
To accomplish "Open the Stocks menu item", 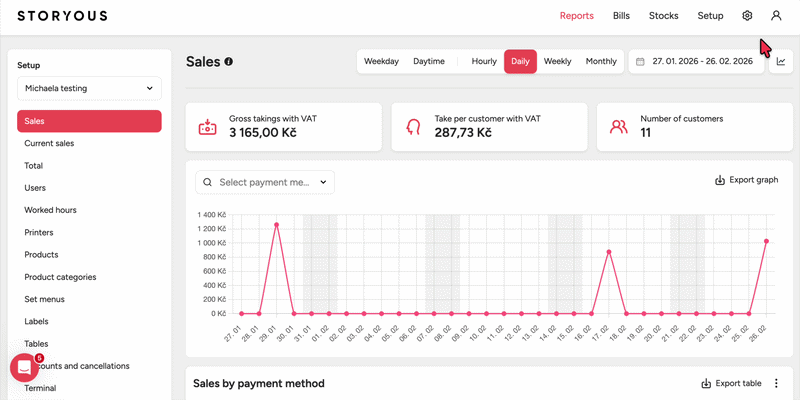I will pos(663,16).
